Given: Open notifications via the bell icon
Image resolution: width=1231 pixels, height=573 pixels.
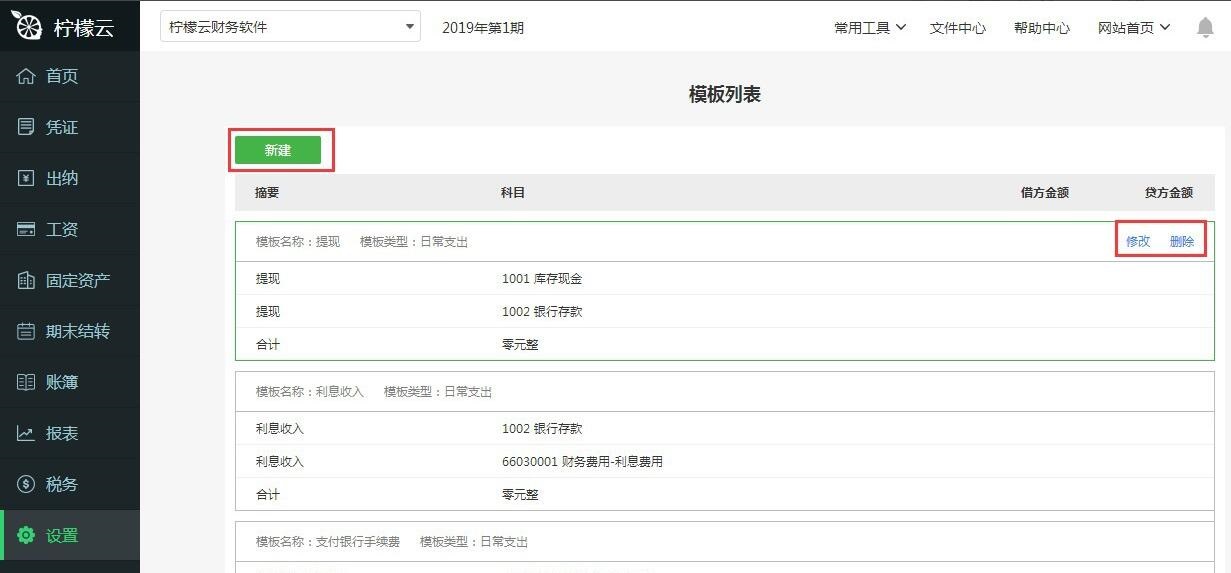Looking at the screenshot, I should [1205, 28].
